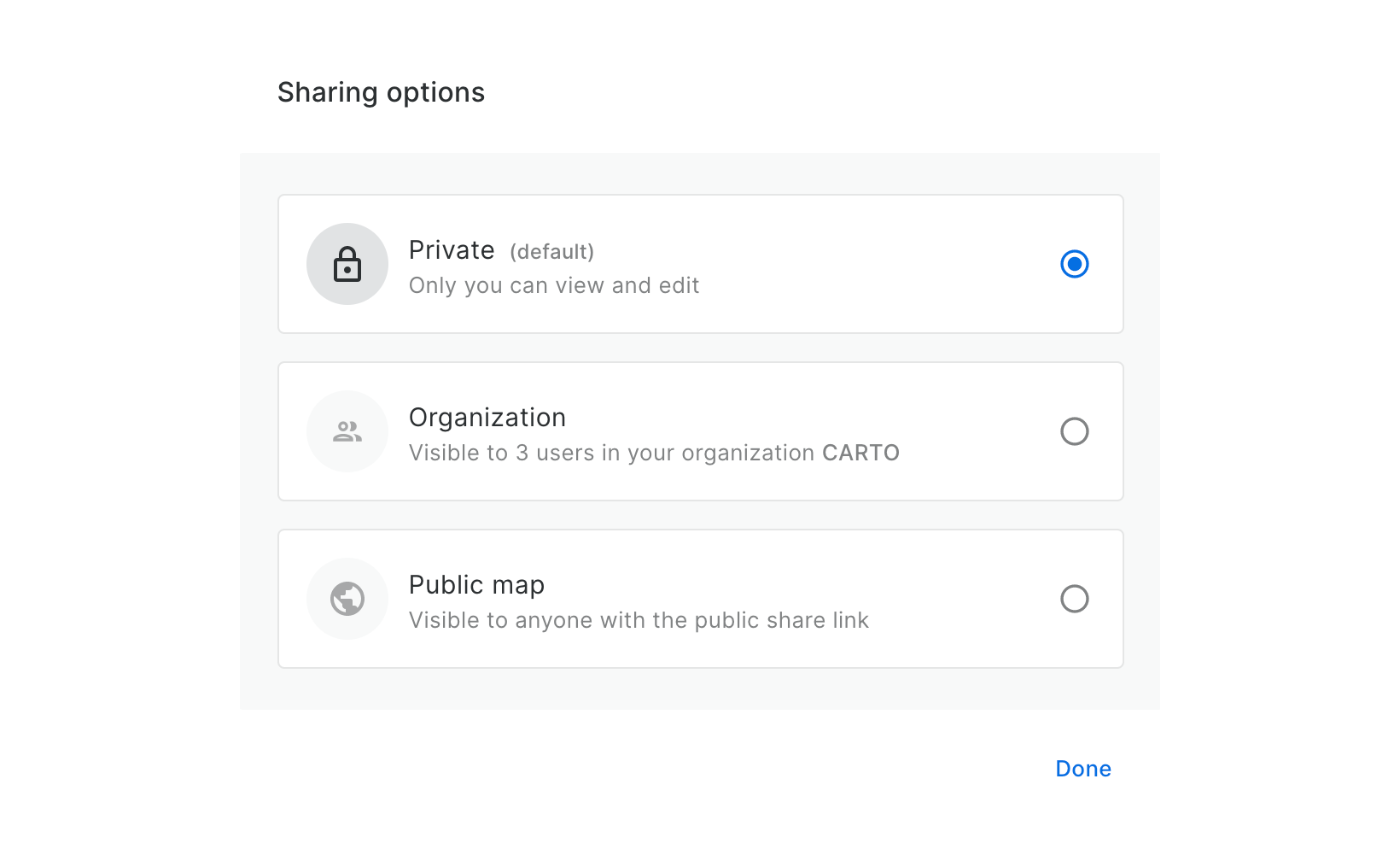
Task: Click the gray panel background below the cards
Action: (x=700, y=688)
